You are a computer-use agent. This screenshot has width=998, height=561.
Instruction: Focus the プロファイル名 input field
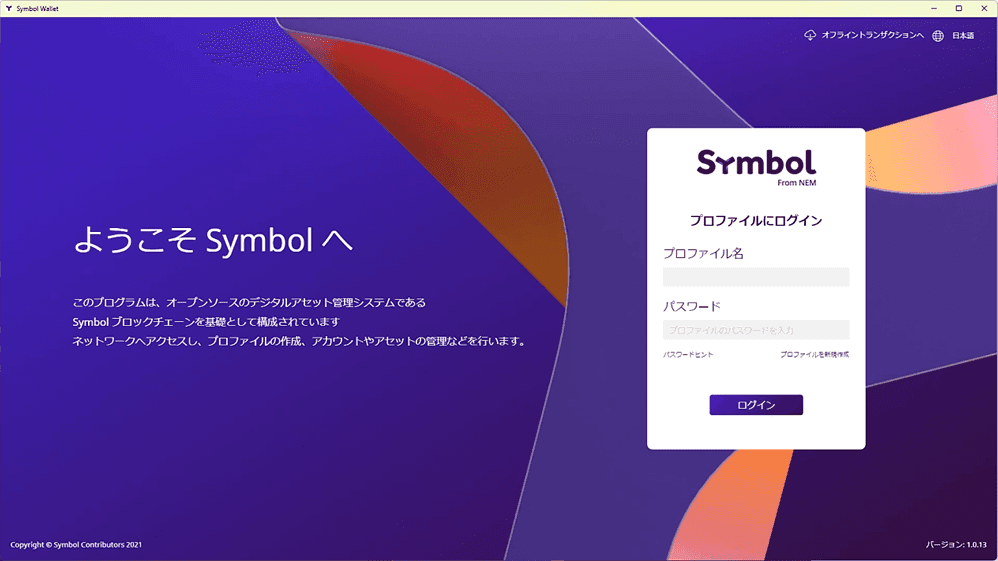[x=756, y=277]
